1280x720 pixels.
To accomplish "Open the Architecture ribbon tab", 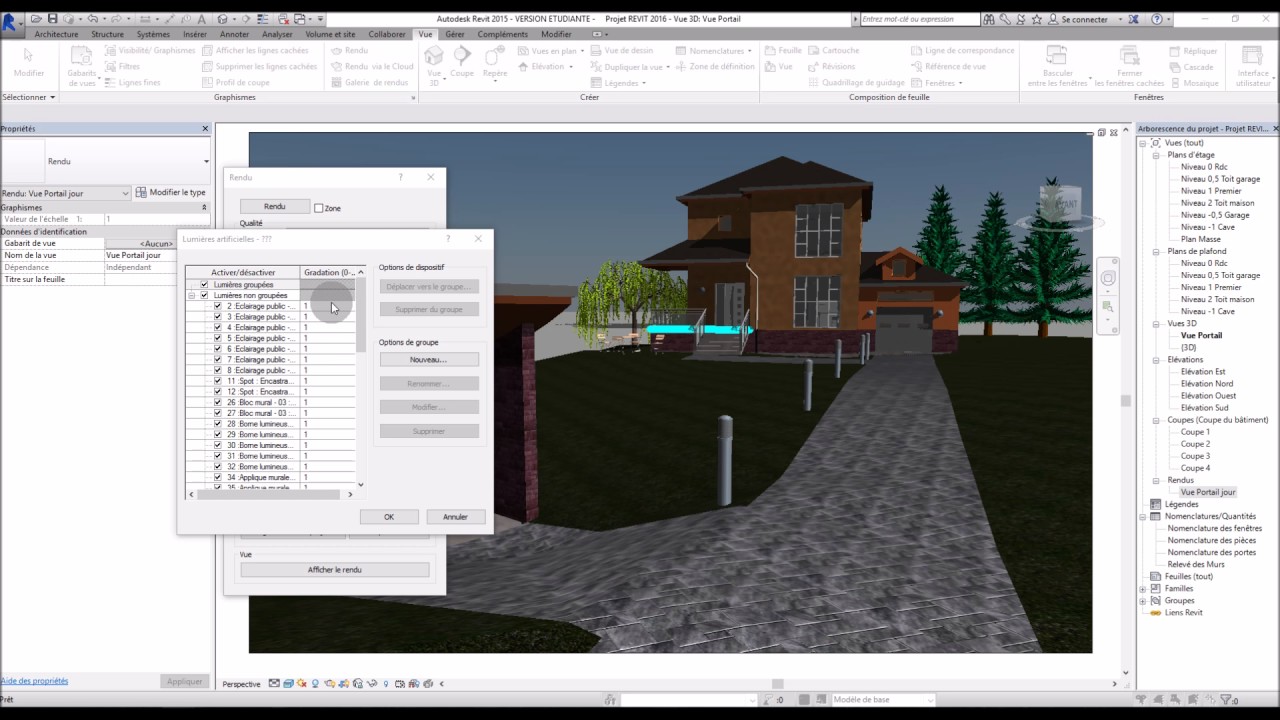I will tap(56, 34).
